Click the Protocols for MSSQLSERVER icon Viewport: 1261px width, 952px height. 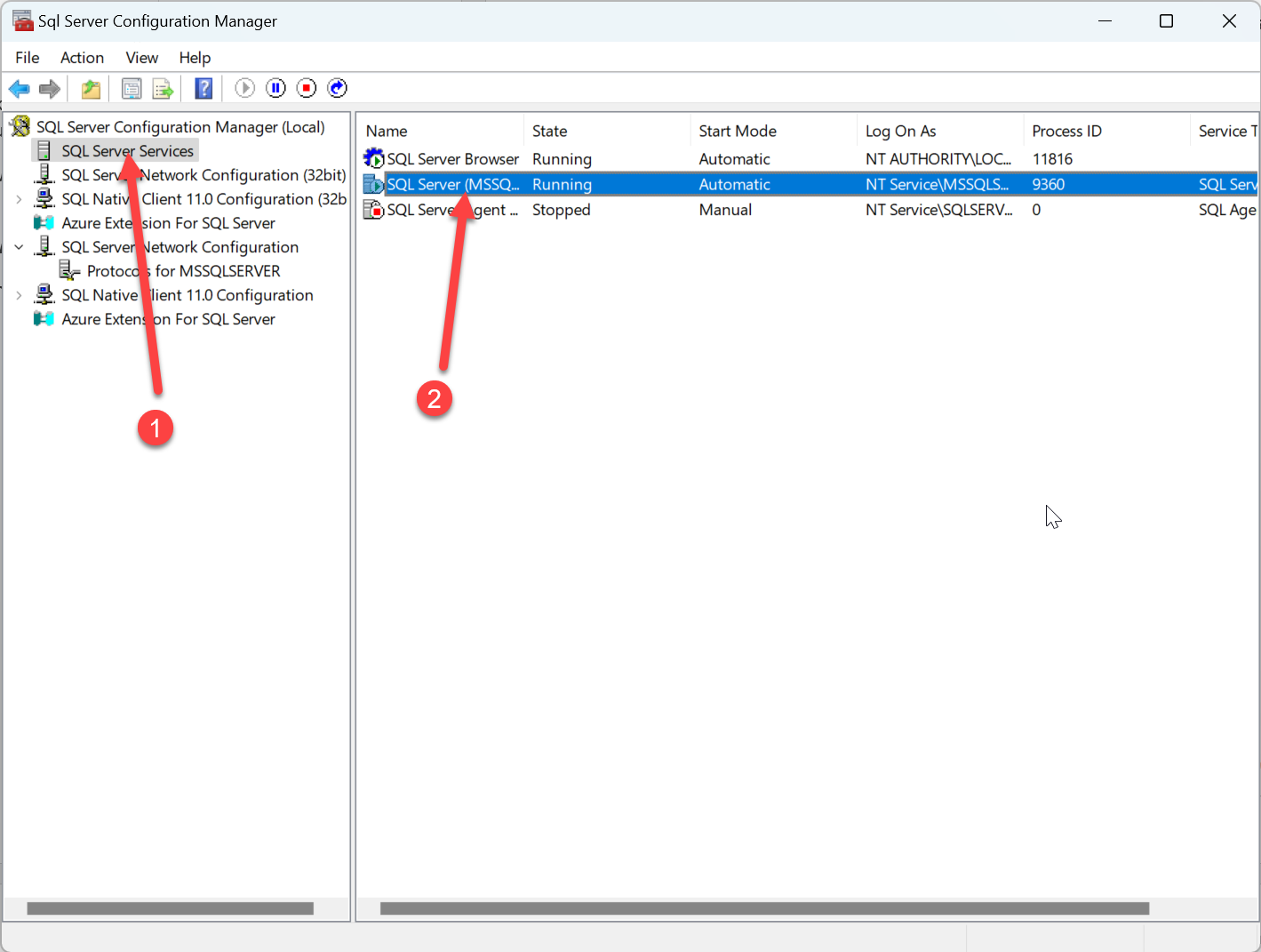click(x=69, y=270)
